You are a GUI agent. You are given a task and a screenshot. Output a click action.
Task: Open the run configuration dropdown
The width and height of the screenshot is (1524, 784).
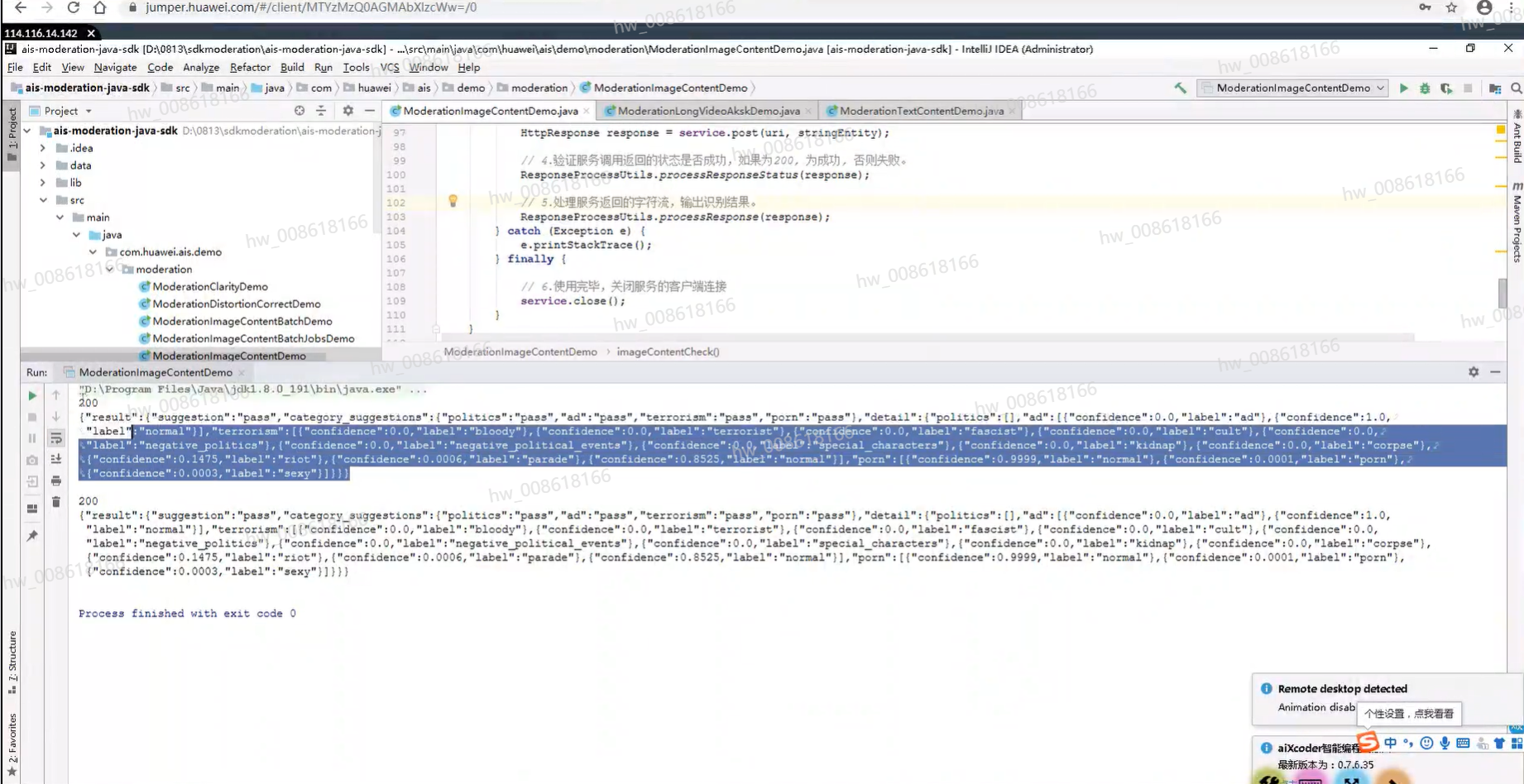pos(1292,88)
